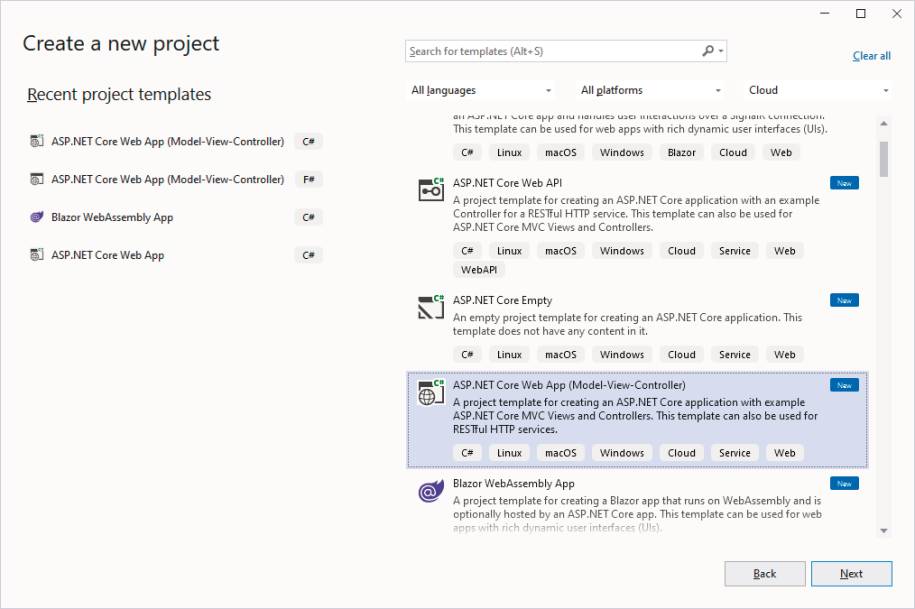The width and height of the screenshot is (915, 609).
Task: Select ASP.NET Core Empty template title
Action: click(502, 300)
